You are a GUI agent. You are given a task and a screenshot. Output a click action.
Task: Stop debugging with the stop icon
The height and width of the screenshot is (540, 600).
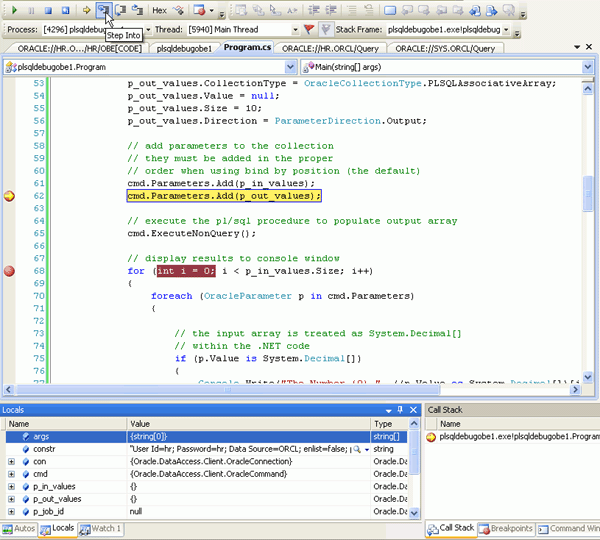pos(46,10)
